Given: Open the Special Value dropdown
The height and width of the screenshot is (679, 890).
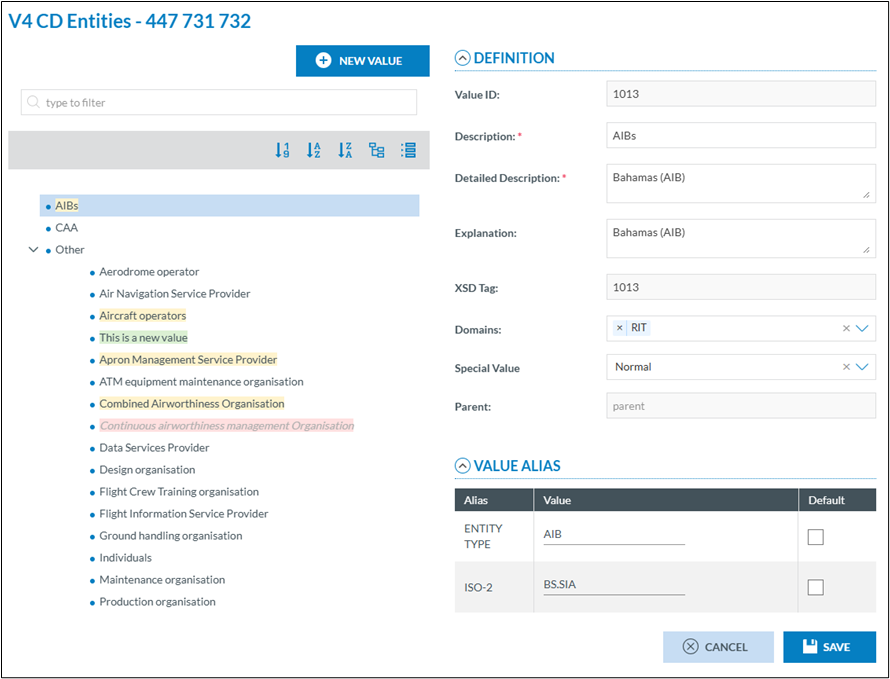Looking at the screenshot, I should pos(863,367).
